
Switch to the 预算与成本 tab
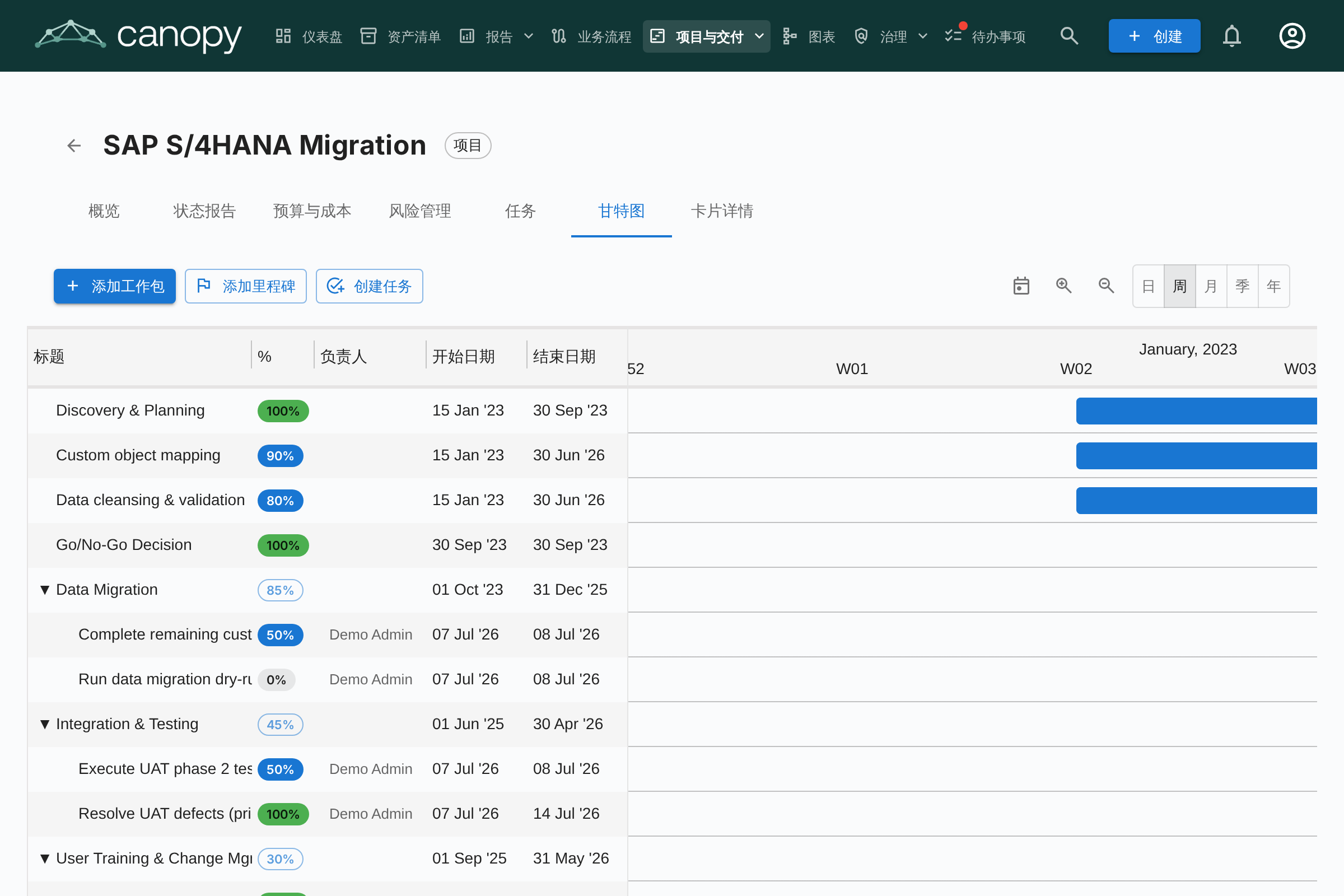pos(312,211)
